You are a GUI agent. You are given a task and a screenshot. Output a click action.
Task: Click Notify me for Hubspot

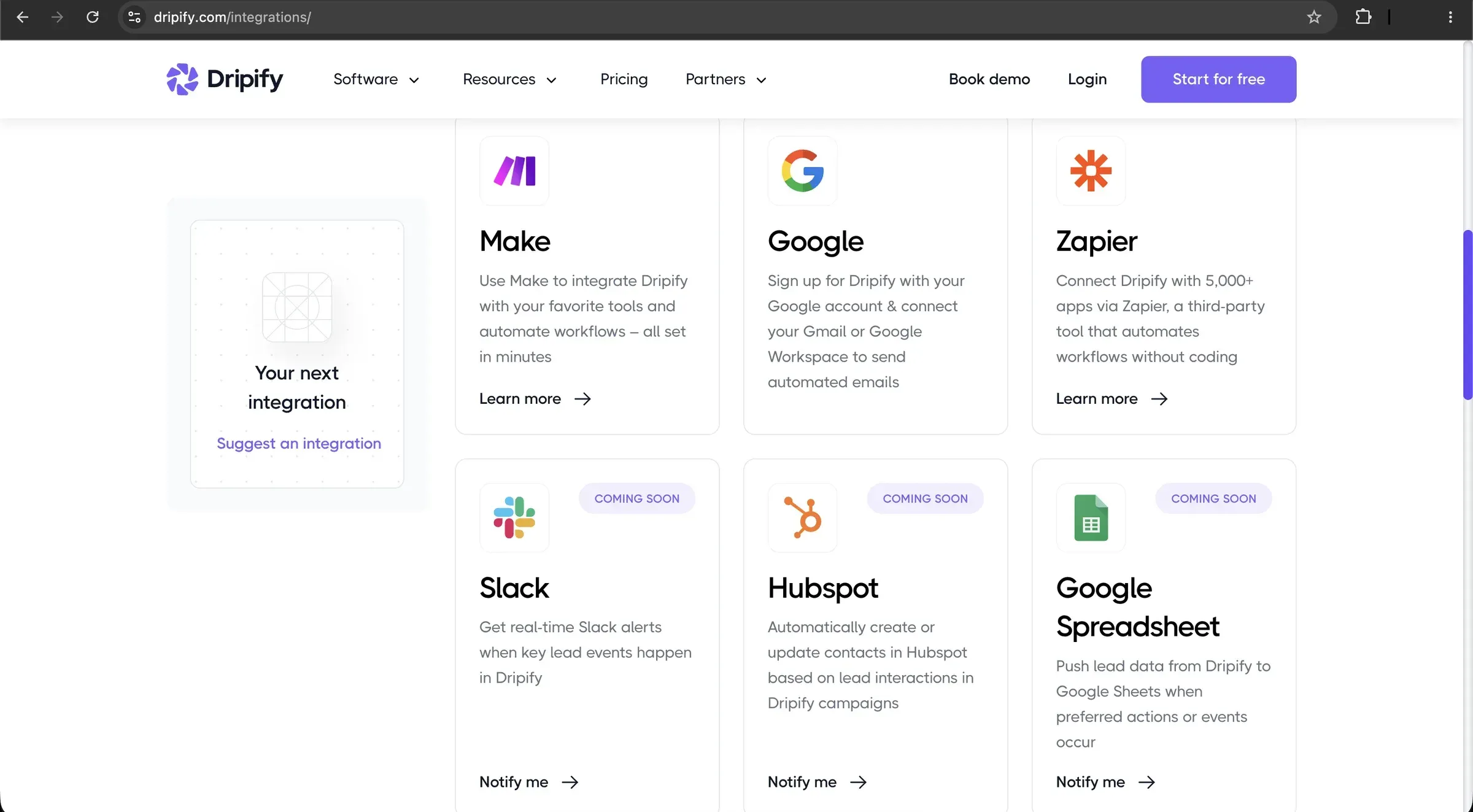point(817,782)
